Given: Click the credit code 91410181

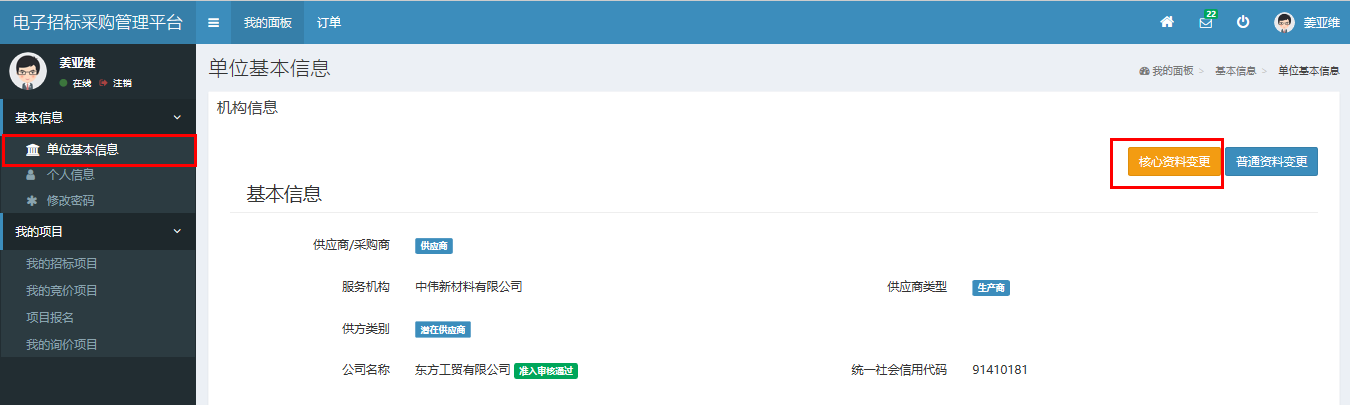Looking at the screenshot, I should tap(1000, 370).
